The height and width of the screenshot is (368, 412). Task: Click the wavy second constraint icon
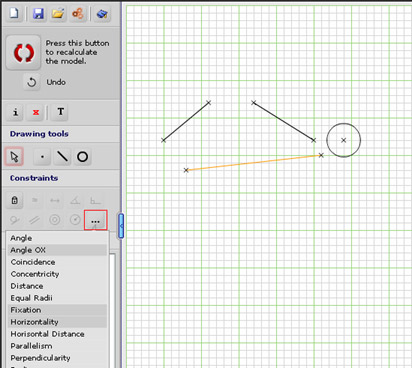coord(35,200)
